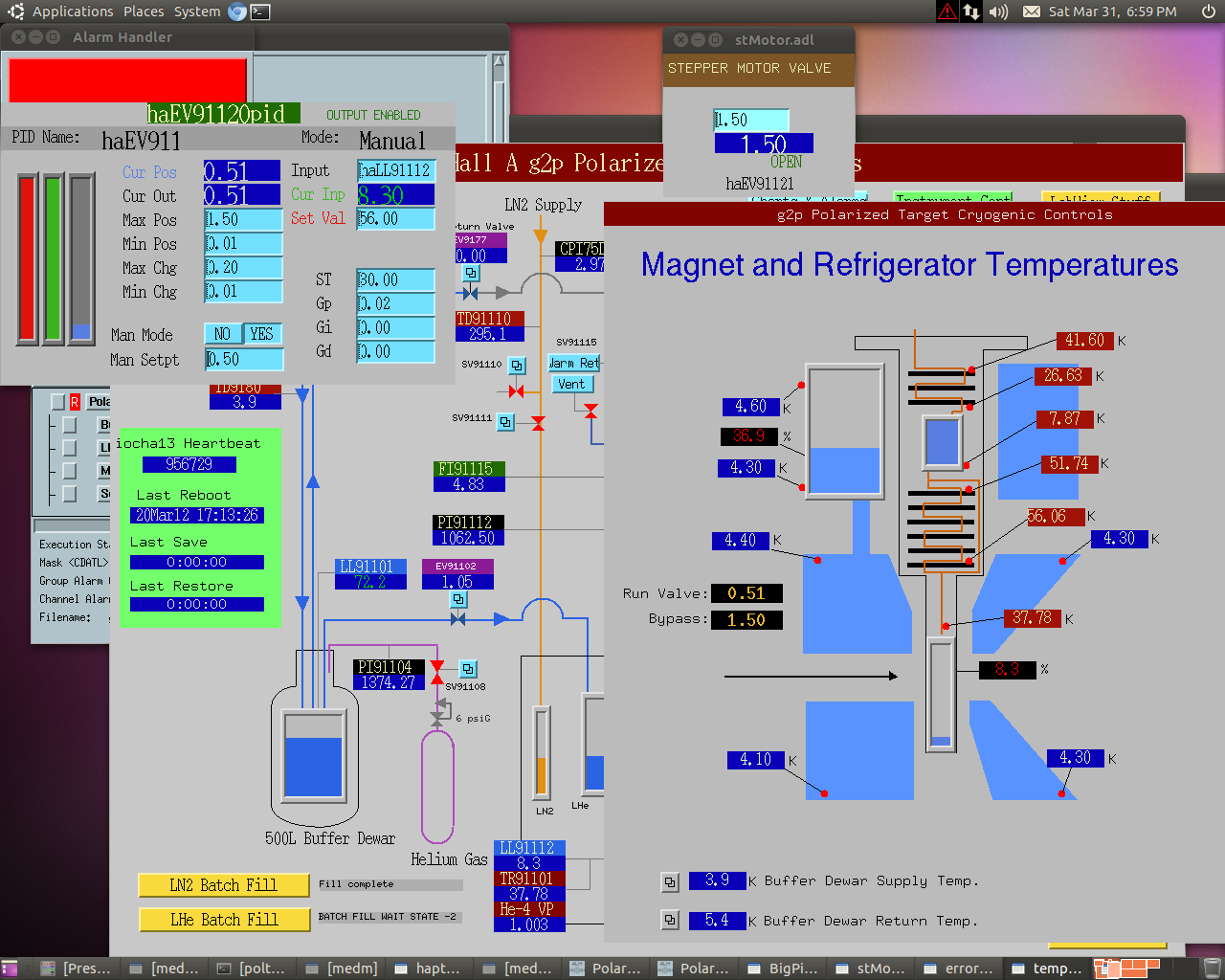Image resolution: width=1225 pixels, height=980 pixels.
Task: Open the browser launcher in top panel
Action: [x=237, y=11]
